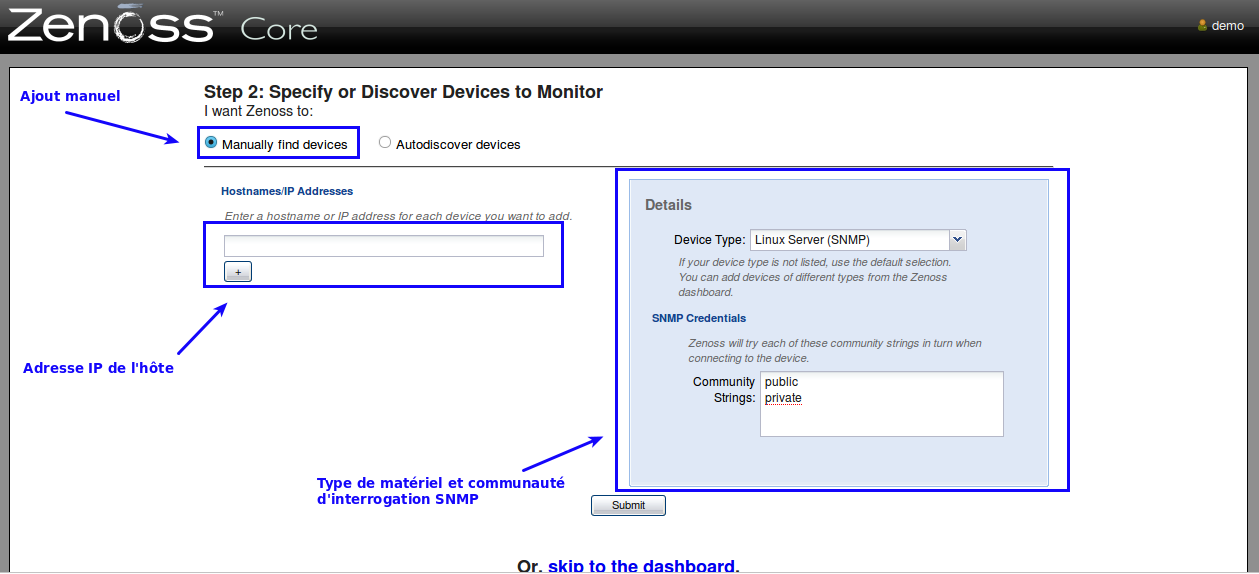Open the demo user account link
This screenshot has width=1259, height=574.
1227,26
